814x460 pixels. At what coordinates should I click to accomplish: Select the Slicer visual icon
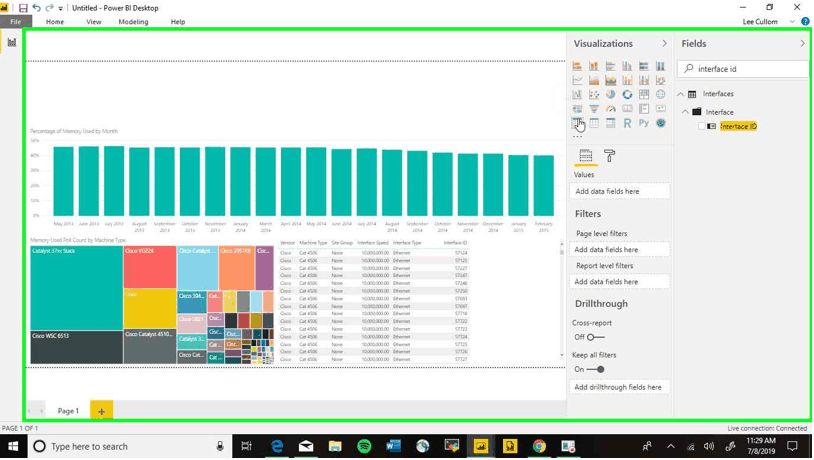tap(577, 123)
